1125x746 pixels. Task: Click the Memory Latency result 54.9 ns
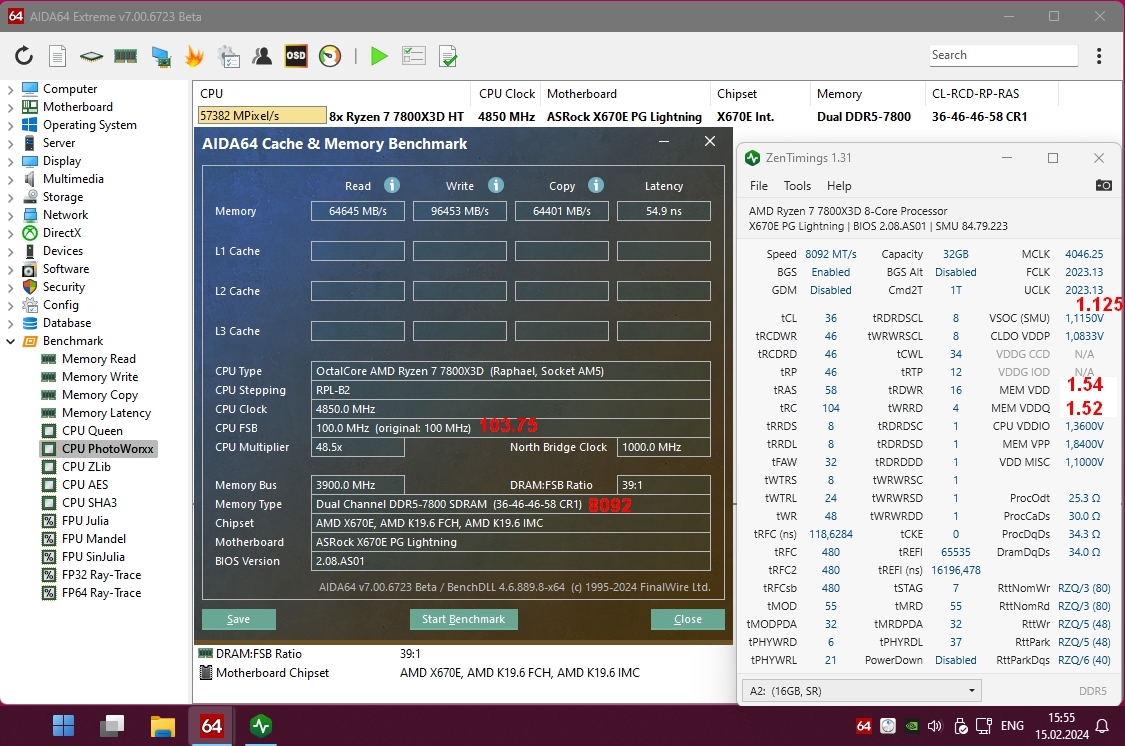pos(664,211)
